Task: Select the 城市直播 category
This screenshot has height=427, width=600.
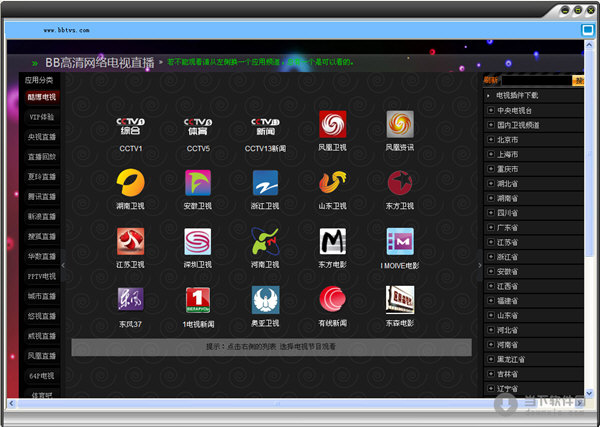Action: (42, 296)
